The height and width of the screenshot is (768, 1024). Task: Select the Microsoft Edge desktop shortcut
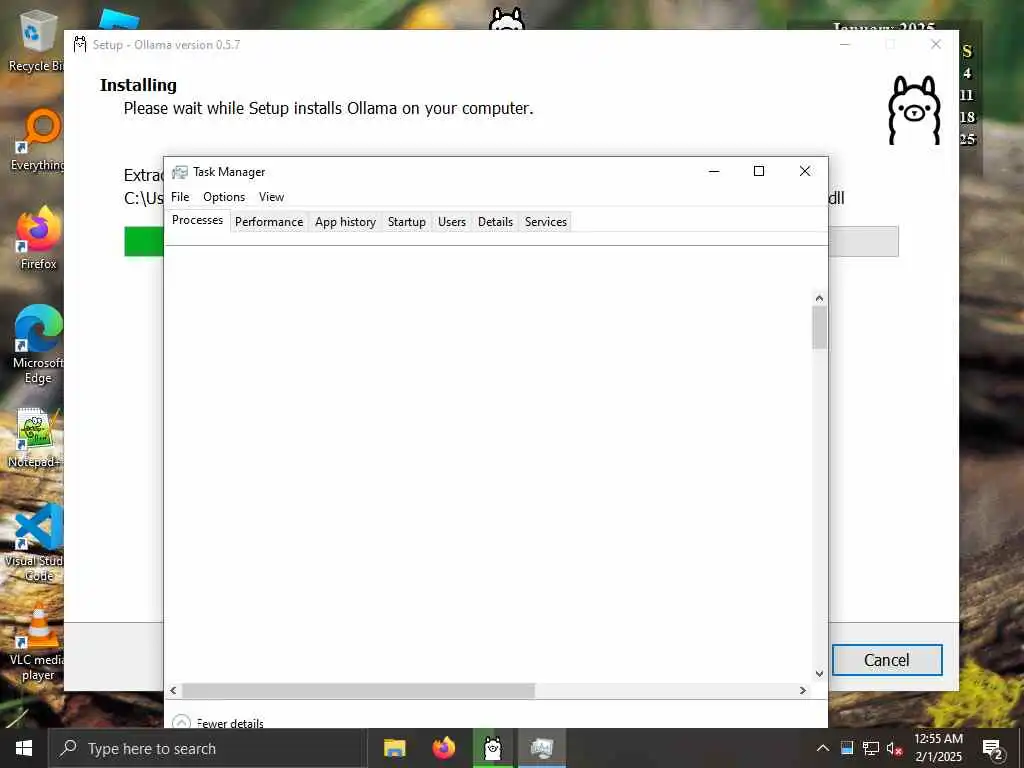(38, 344)
